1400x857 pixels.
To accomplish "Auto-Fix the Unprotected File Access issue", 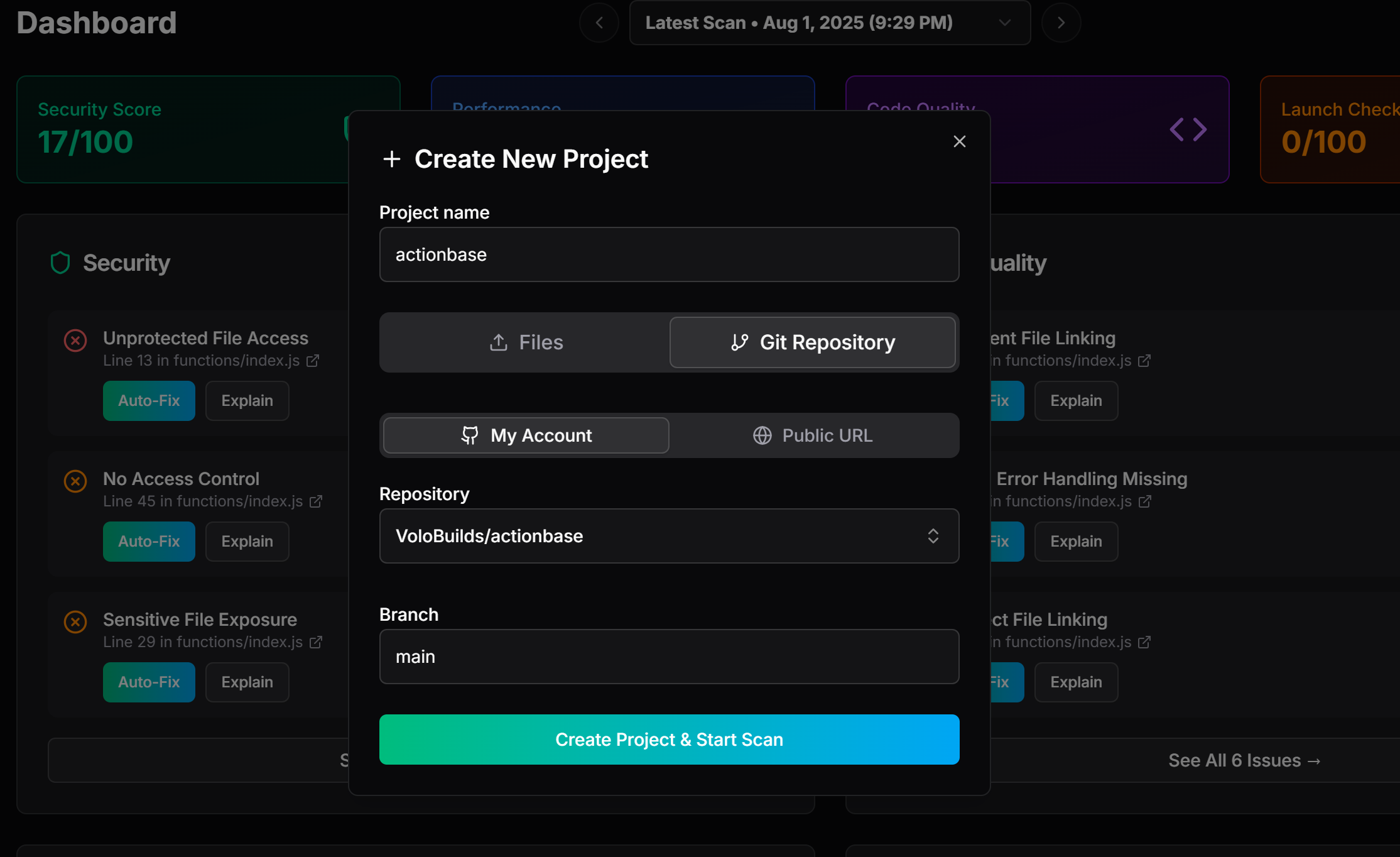I will (x=149, y=401).
